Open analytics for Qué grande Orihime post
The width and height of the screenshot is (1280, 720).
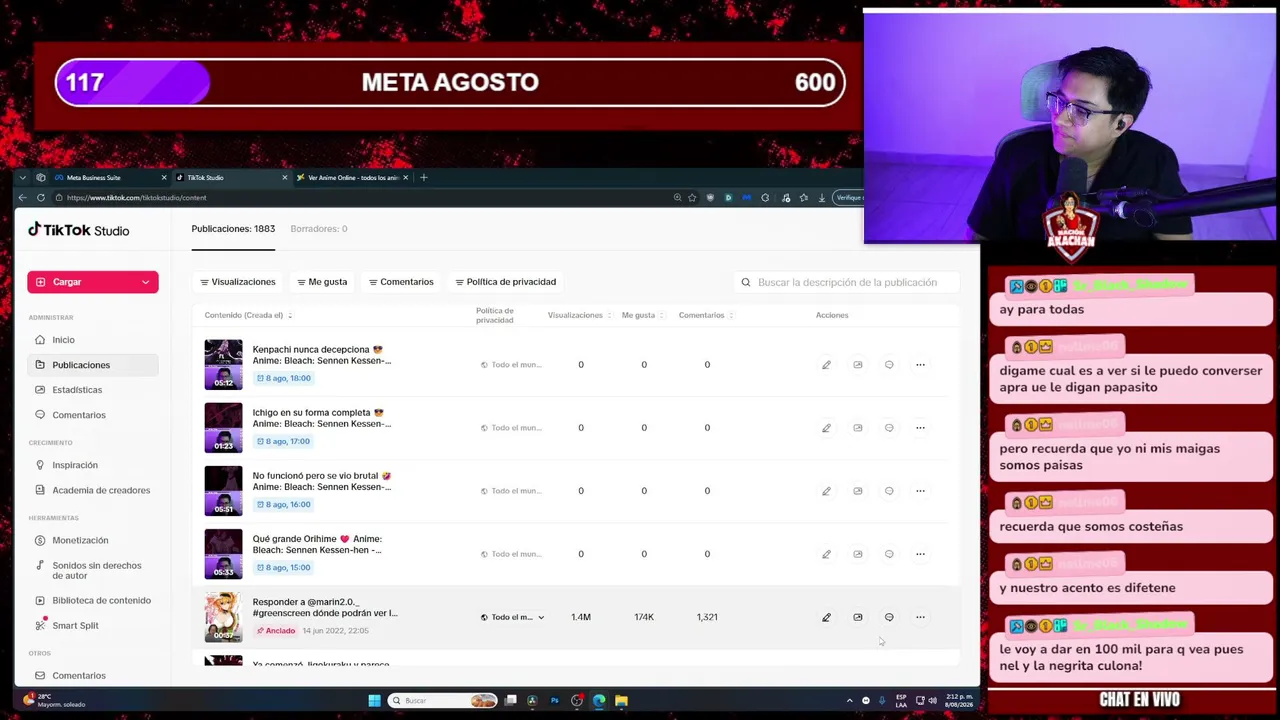(857, 554)
